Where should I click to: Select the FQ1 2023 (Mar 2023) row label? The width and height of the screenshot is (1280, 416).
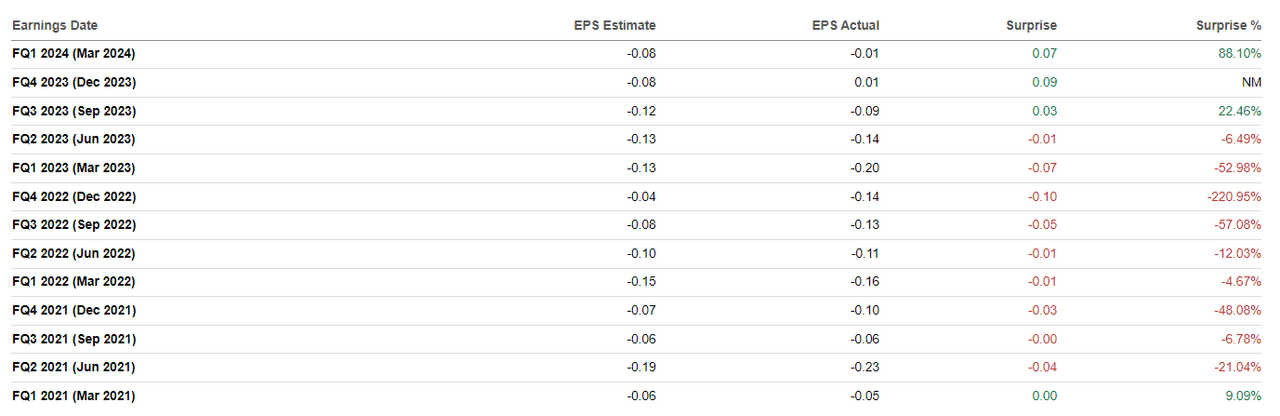(x=73, y=168)
